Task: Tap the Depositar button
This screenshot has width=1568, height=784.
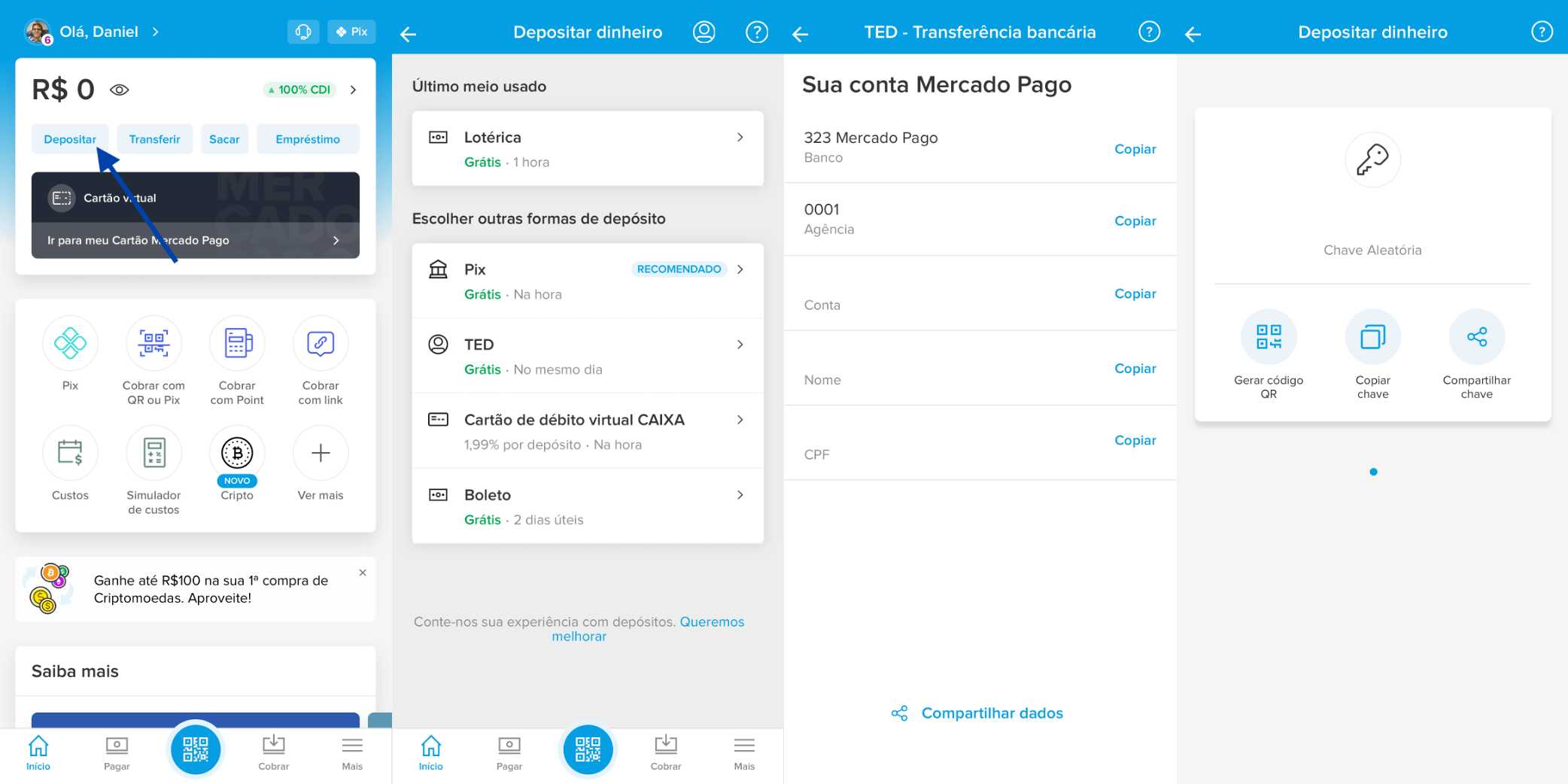Action: coord(70,139)
